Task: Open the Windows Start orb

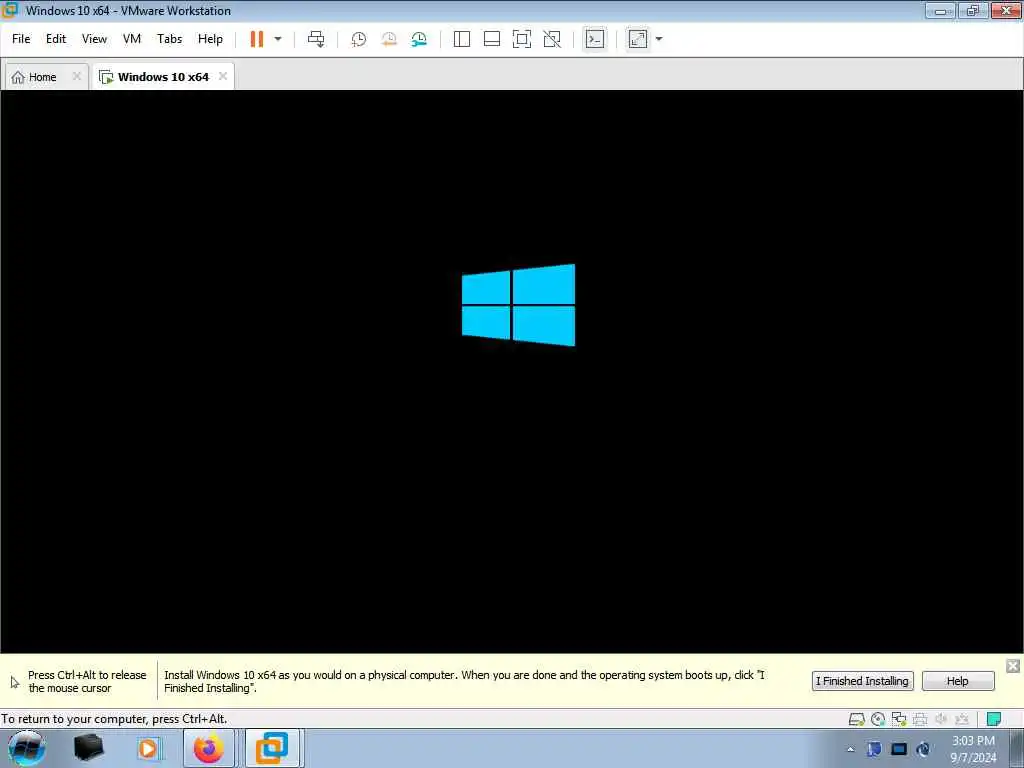Action: click(x=27, y=748)
